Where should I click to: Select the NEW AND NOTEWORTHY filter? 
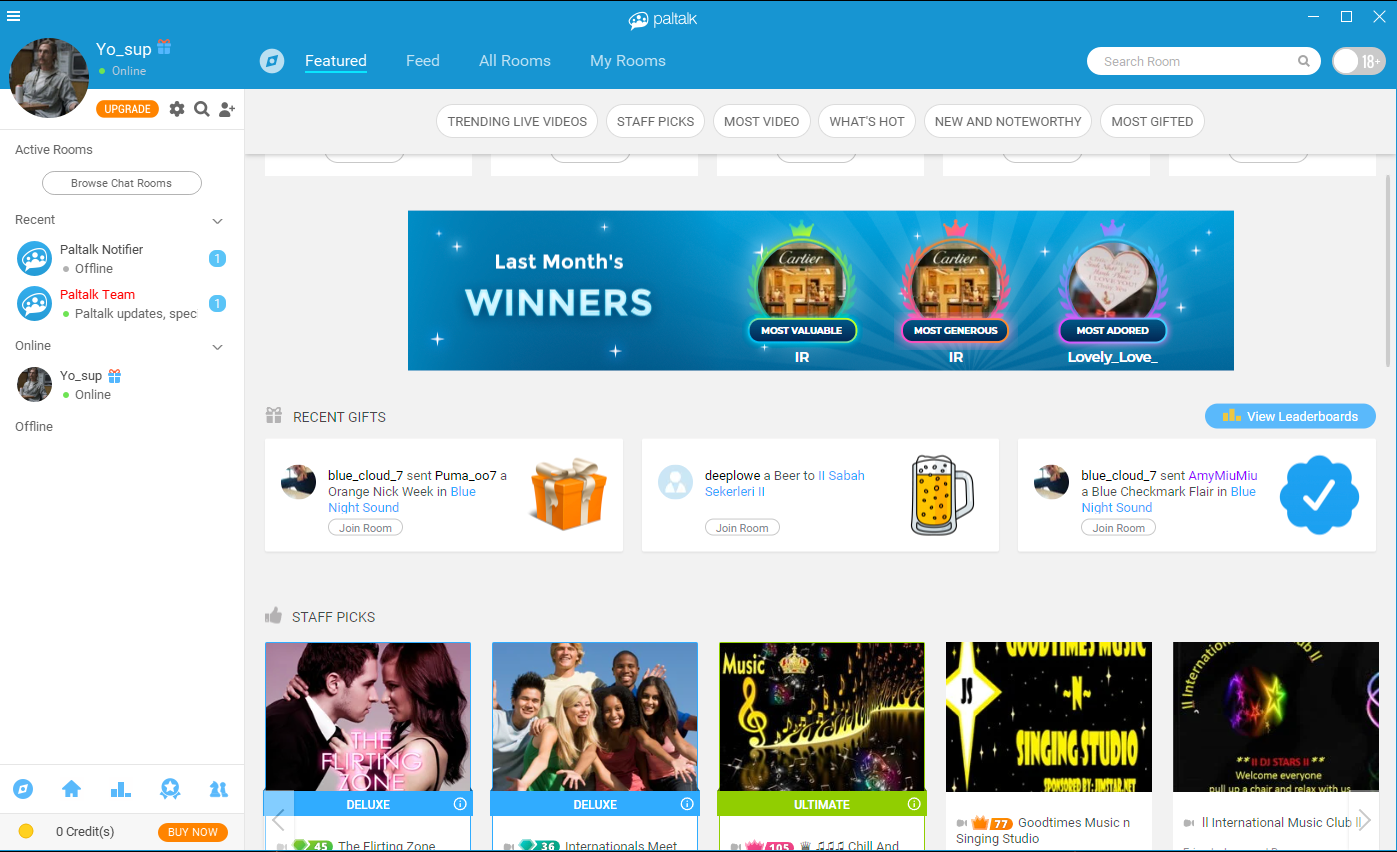click(1008, 121)
